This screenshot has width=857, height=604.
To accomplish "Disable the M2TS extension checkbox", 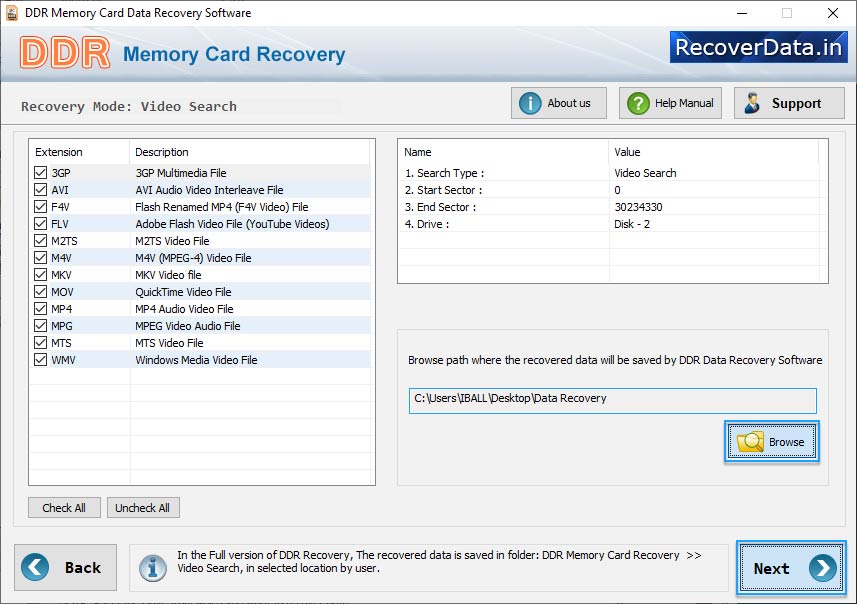I will (40, 241).
